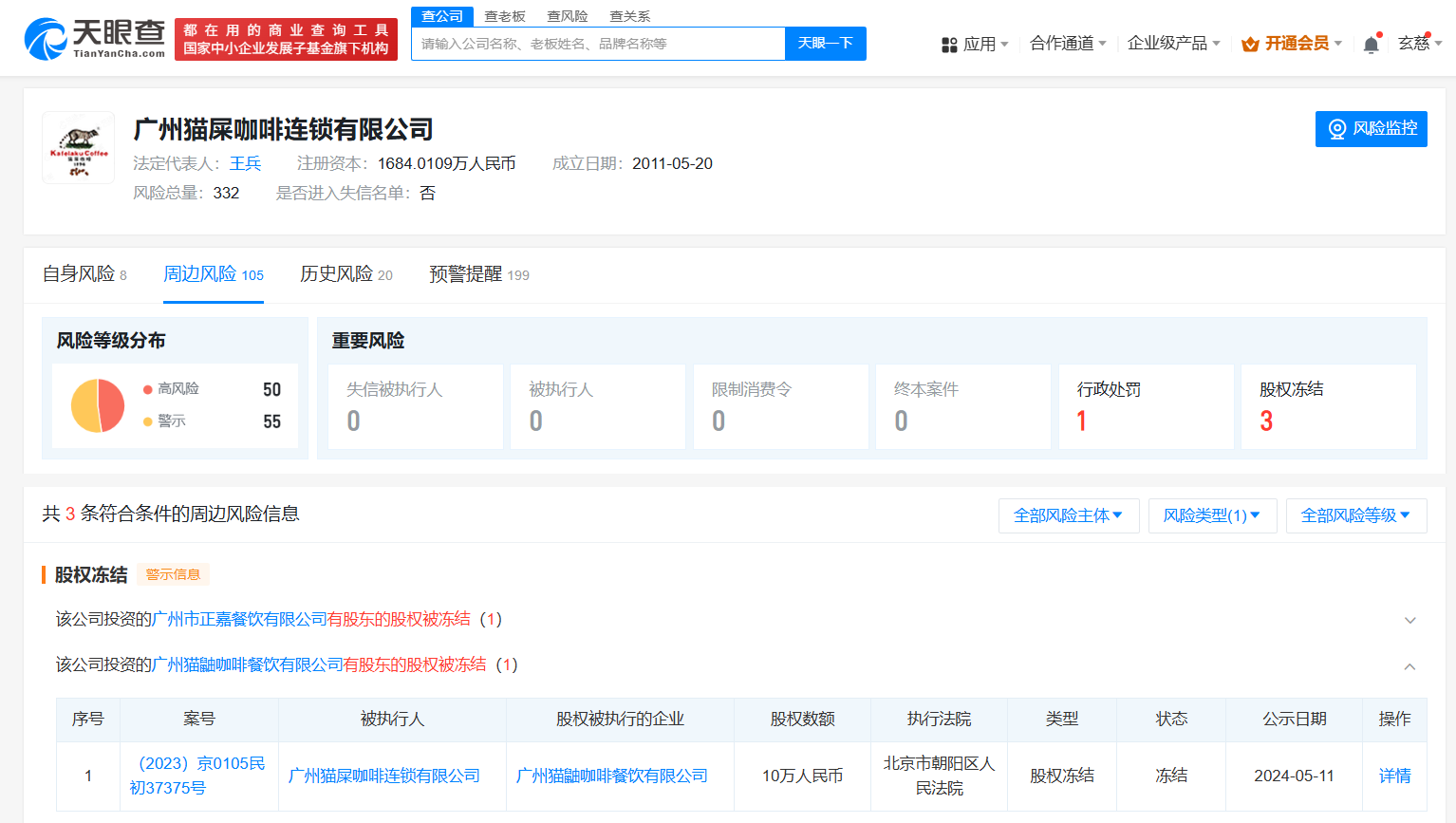
Task: Click the 冻结 status cell
Action: pos(1171,776)
